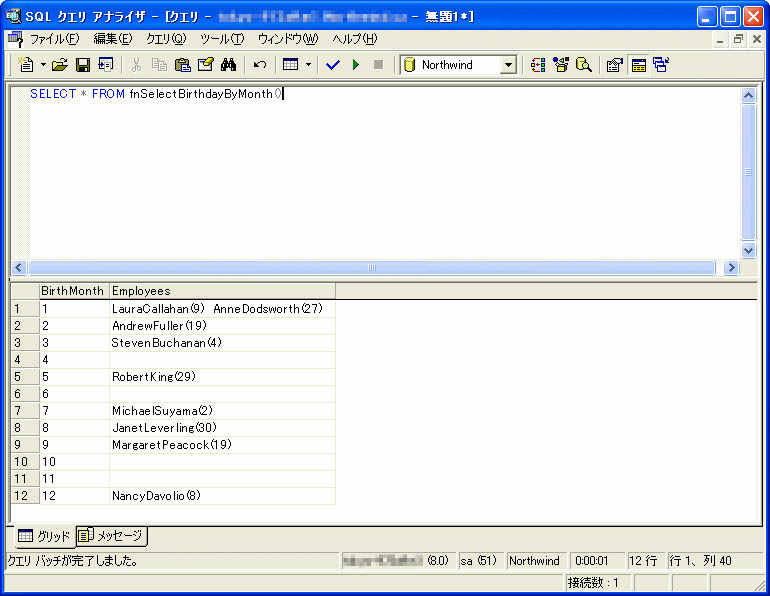770x596 pixels.
Task: Run the query with the green play icon
Action: click(x=356, y=65)
